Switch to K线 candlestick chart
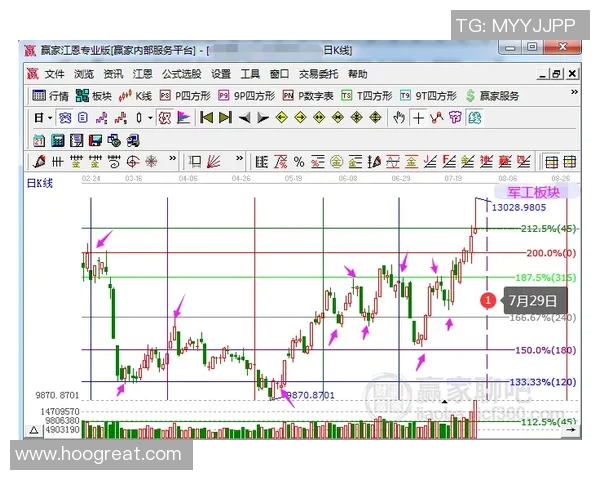This screenshot has height=480, width=600. point(136,96)
